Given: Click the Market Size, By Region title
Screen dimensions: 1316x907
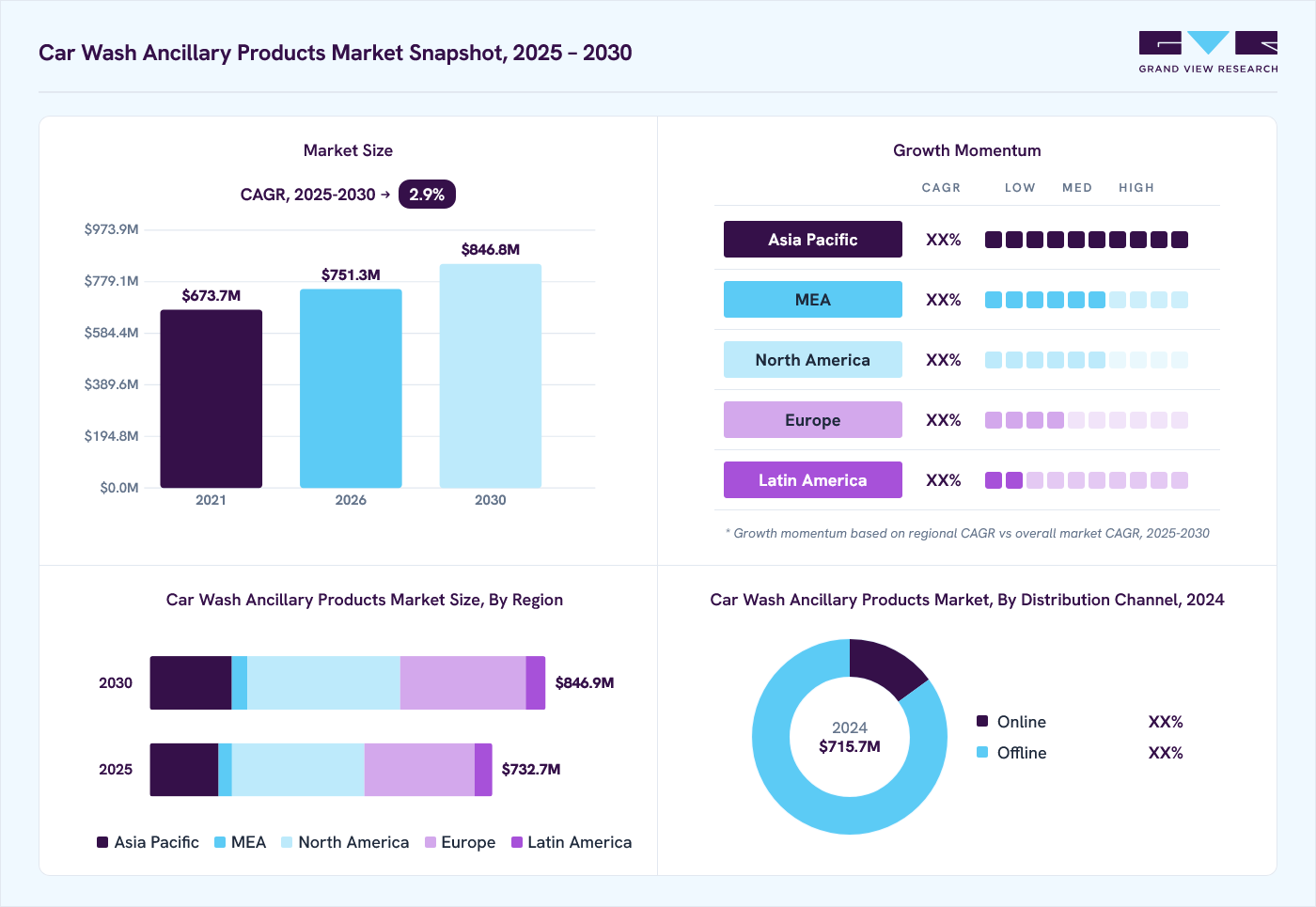Looking at the screenshot, I should (x=365, y=600).
